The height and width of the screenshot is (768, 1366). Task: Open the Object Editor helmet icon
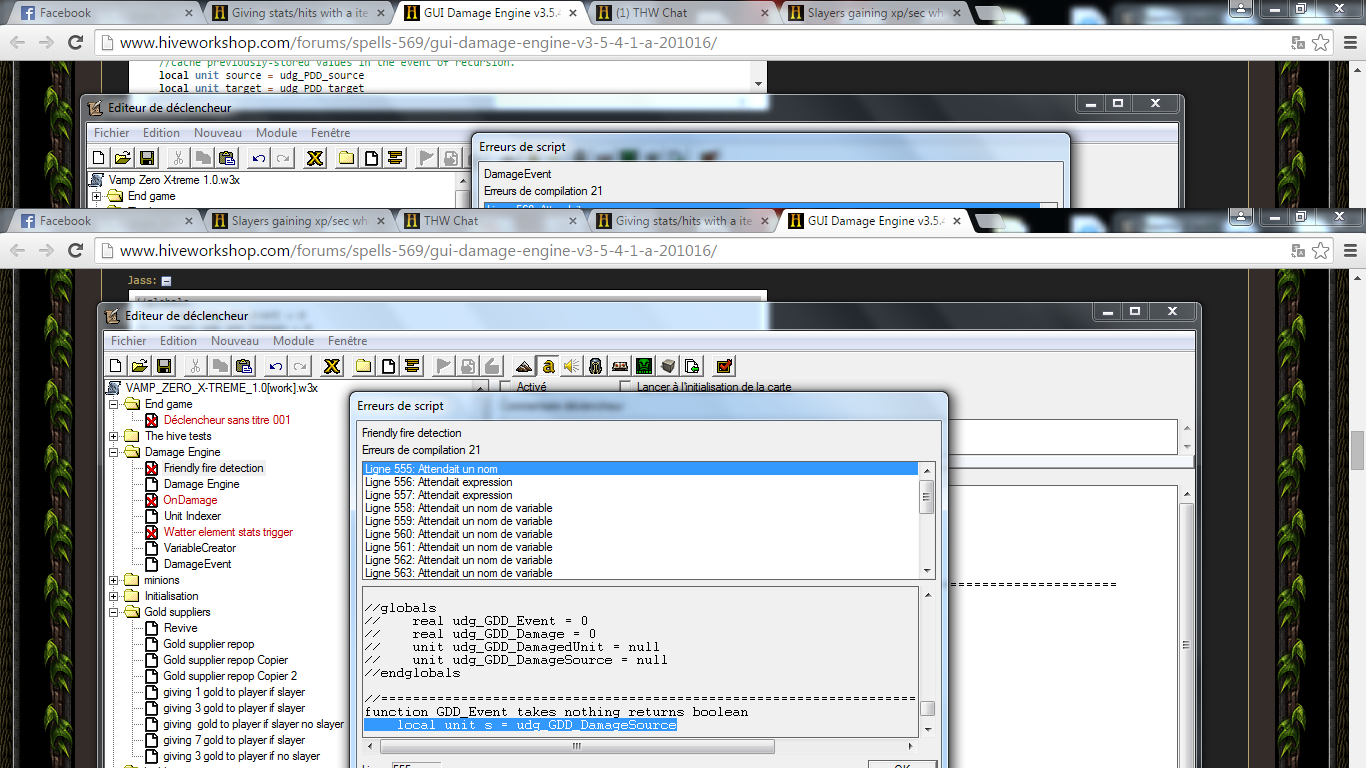point(596,366)
